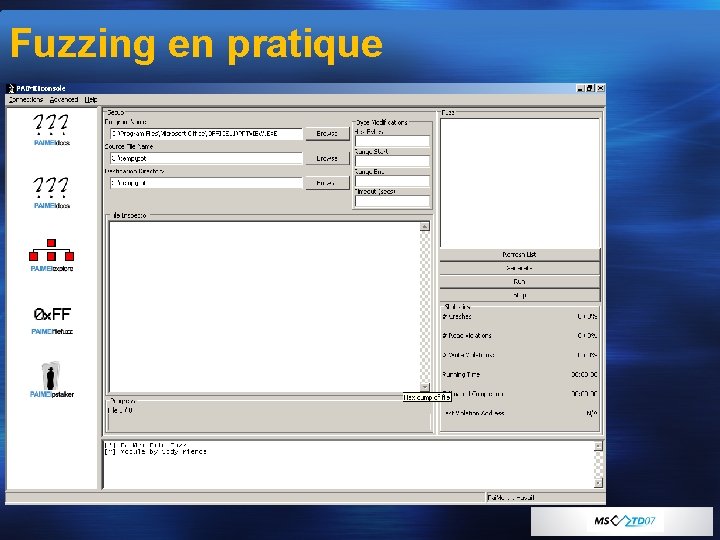Open the topmost PAIMEIdocs module icon
Viewport: 720px width, 540px height.
click(51, 129)
